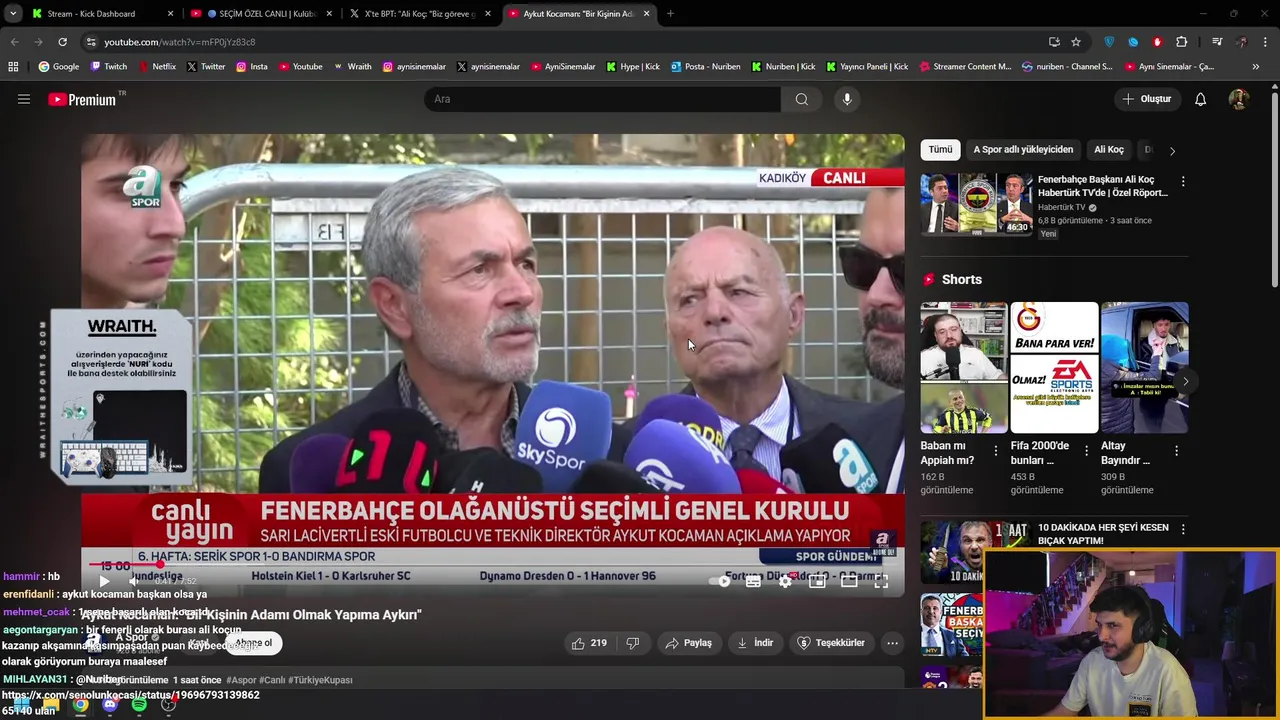
Task: Switch to the X'te BPT Ali Koç tab
Action: (420, 14)
